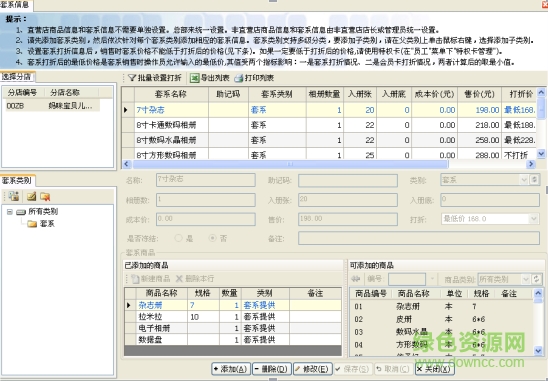The image size is (548, 381).
Task: Click the edit category pencil icon
Action: click(x=31, y=196)
